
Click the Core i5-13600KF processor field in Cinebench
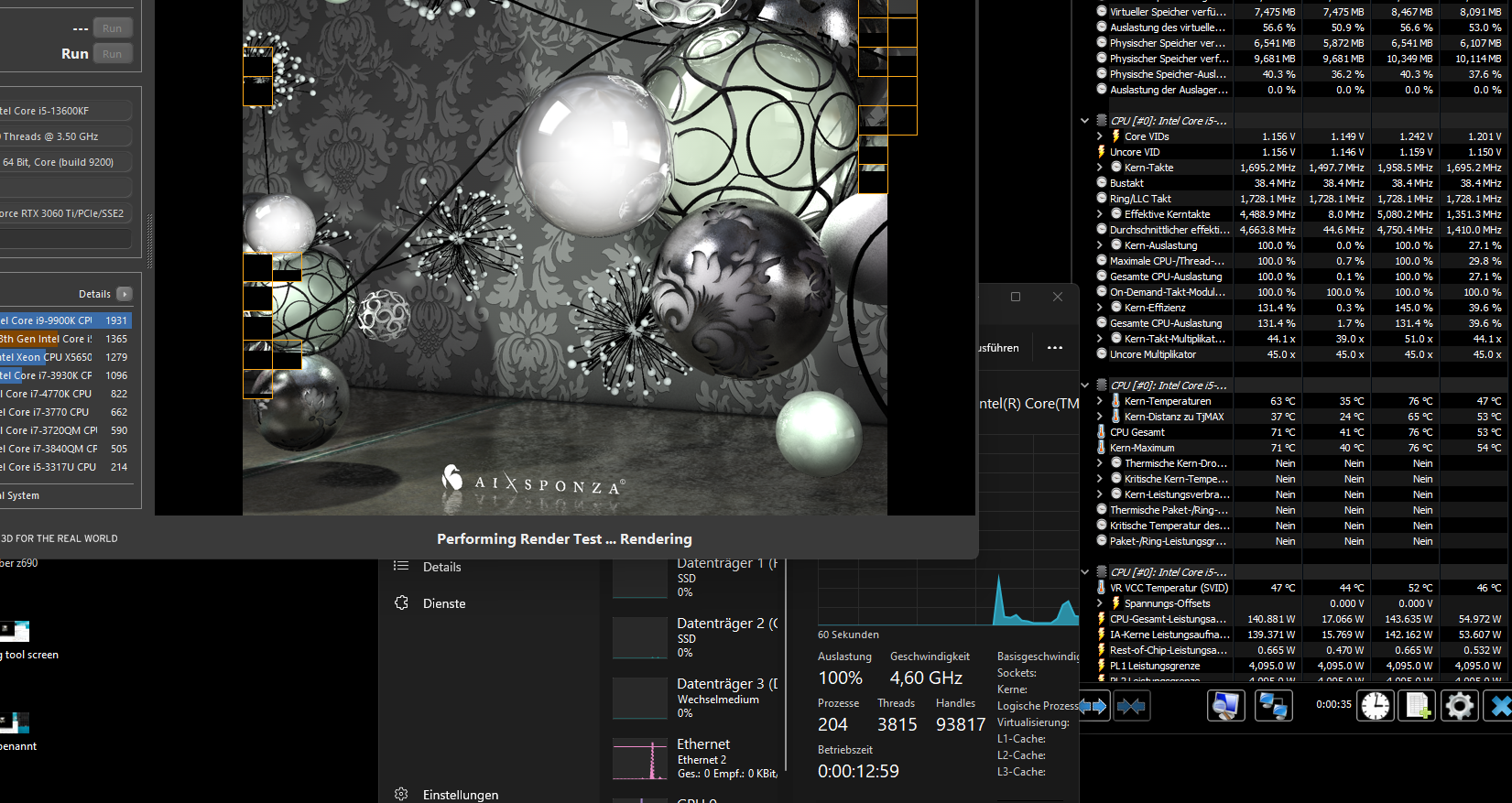66,111
